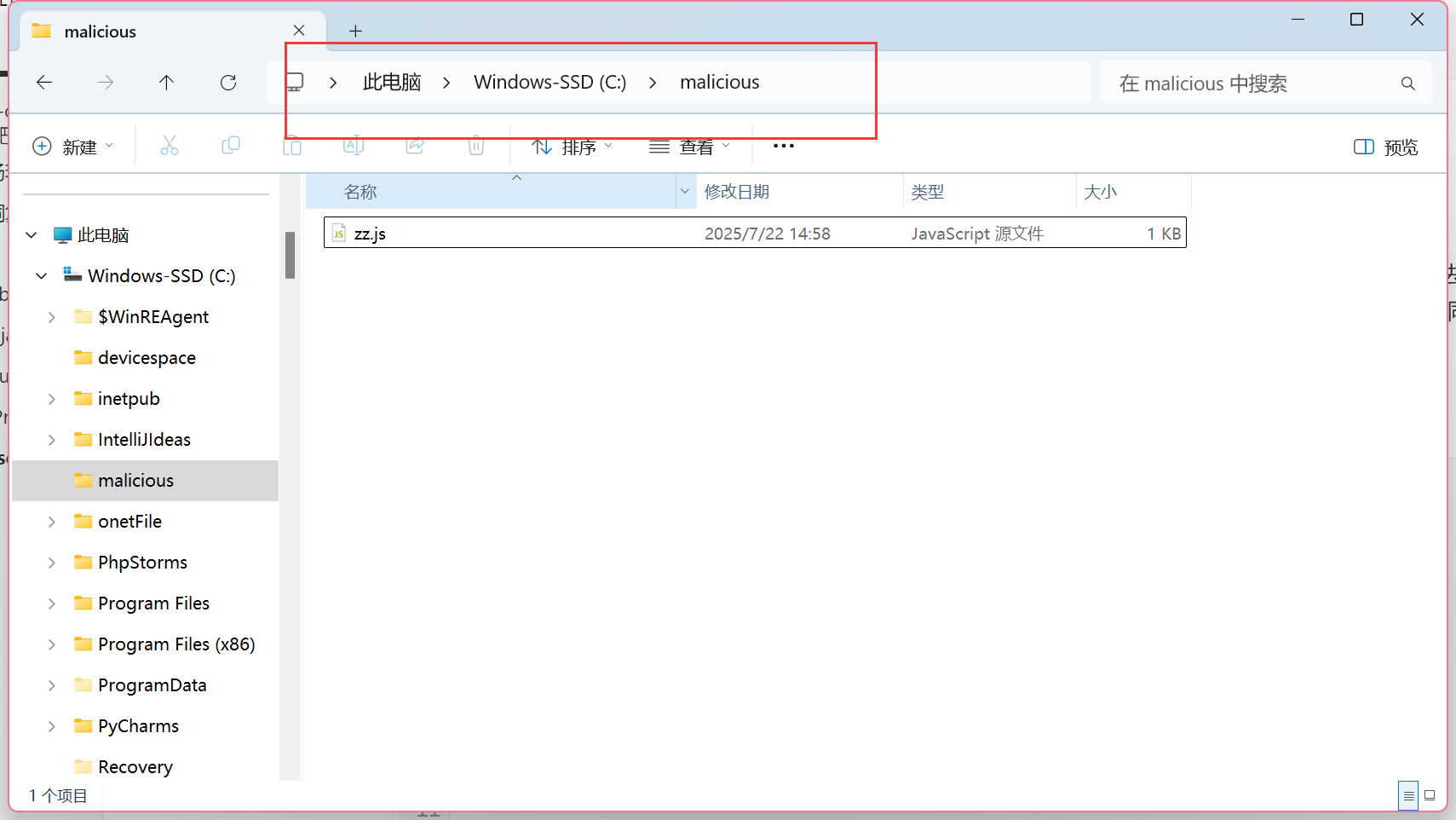The width and height of the screenshot is (1456, 820).
Task: Switch to details view in status bar
Action: (1408, 795)
